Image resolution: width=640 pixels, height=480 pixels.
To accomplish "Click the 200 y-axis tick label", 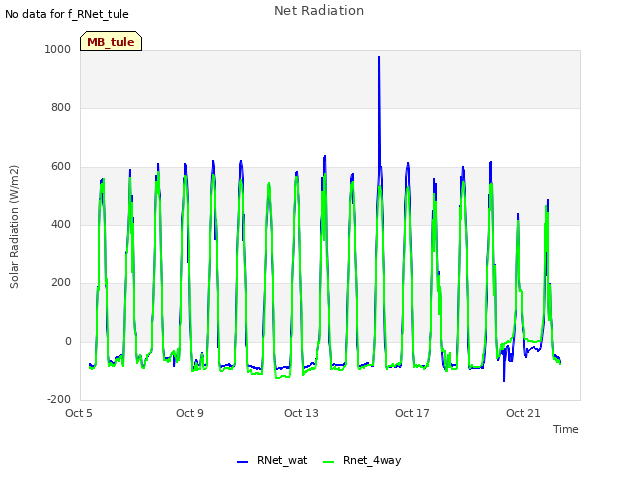I will coord(61,282).
